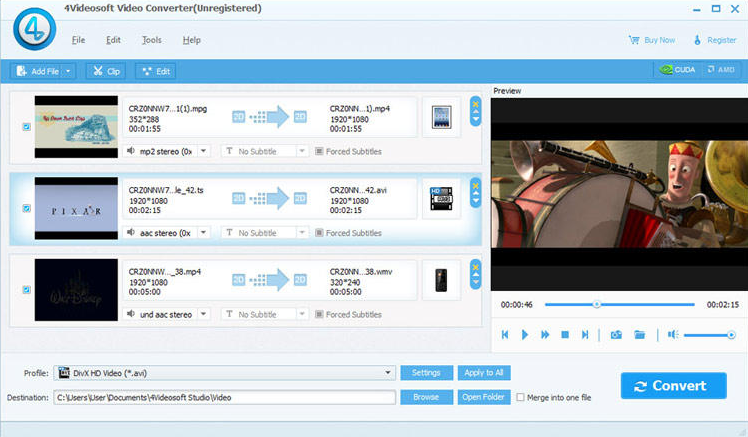
Task: Enable Merge into one file
Action: pyautogui.click(x=520, y=397)
